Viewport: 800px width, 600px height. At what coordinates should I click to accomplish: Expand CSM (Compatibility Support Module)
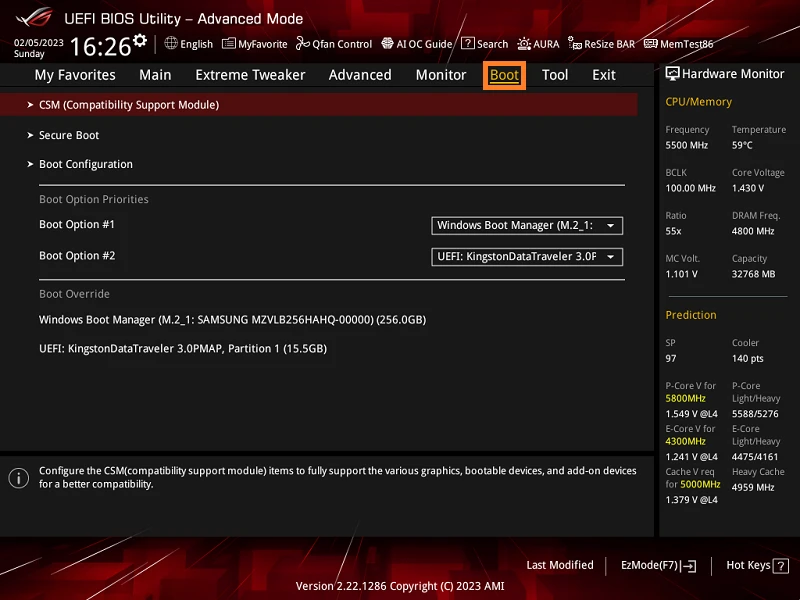(128, 105)
